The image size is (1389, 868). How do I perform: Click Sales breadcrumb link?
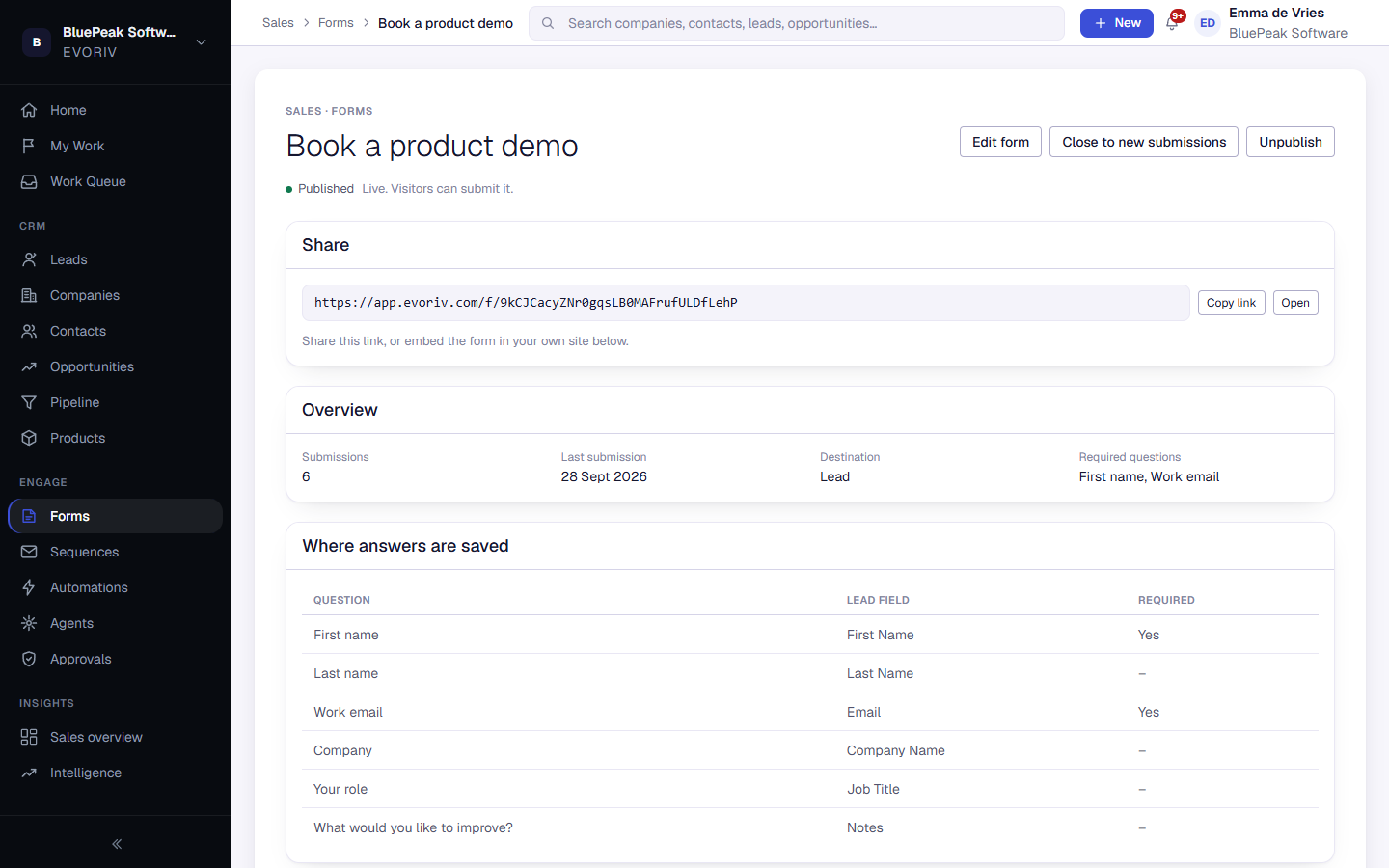point(278,23)
